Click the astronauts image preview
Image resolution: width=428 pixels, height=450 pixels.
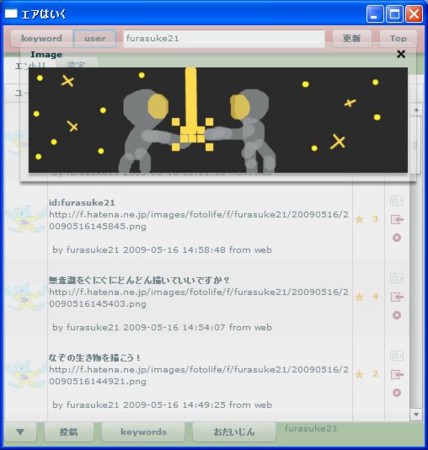coord(218,120)
